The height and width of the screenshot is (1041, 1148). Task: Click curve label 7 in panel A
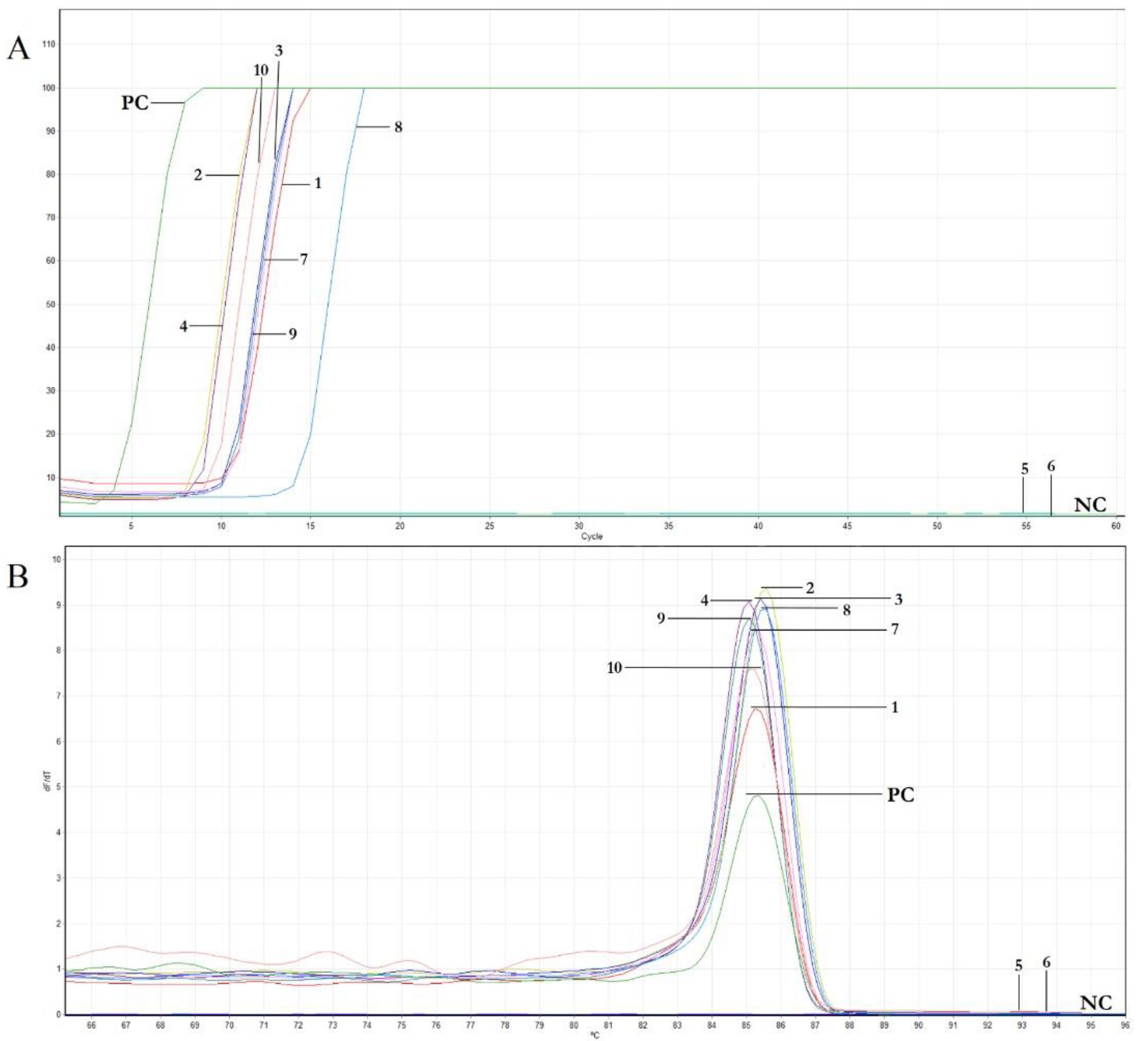304,260
